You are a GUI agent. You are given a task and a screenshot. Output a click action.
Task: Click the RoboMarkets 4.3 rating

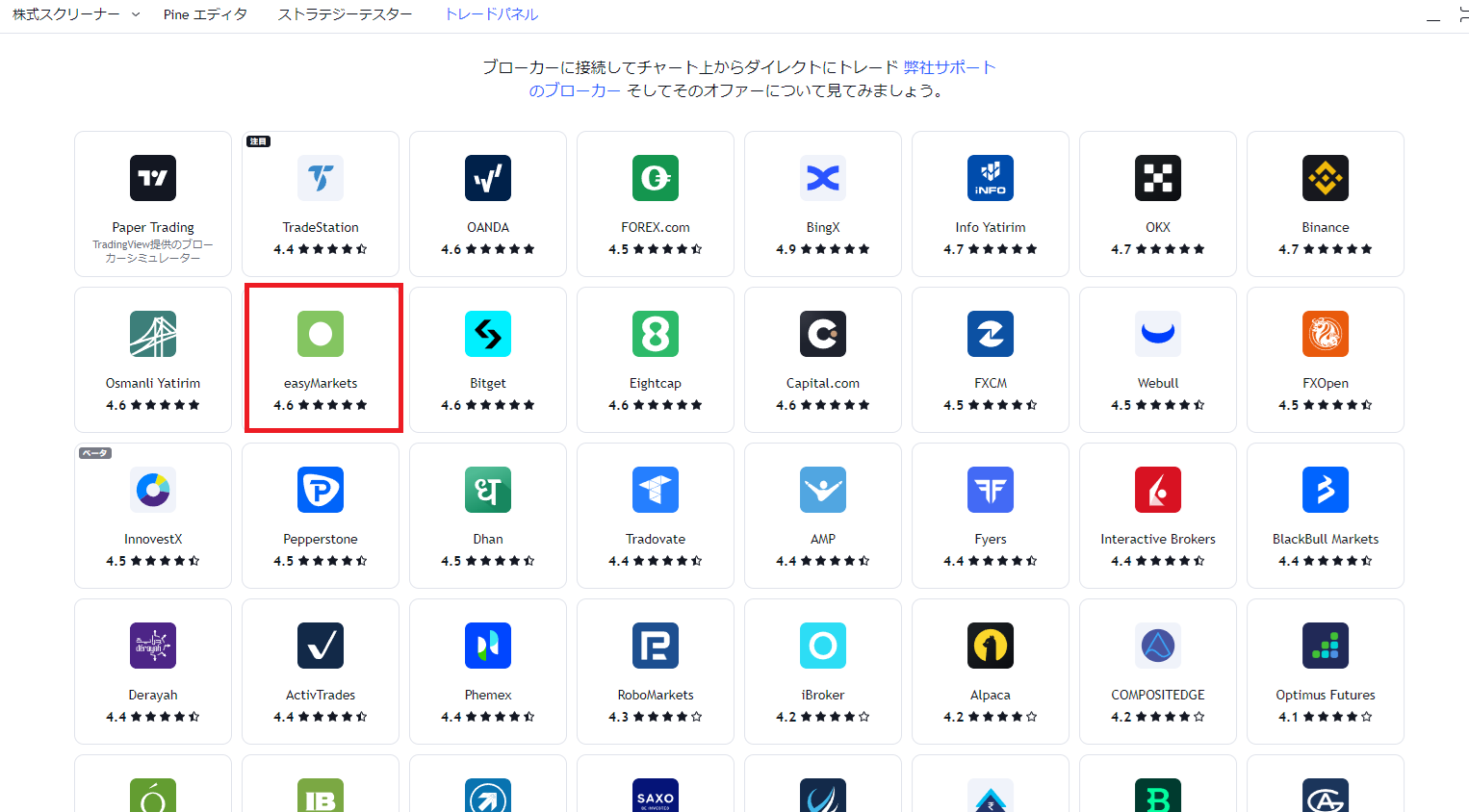tap(656, 717)
